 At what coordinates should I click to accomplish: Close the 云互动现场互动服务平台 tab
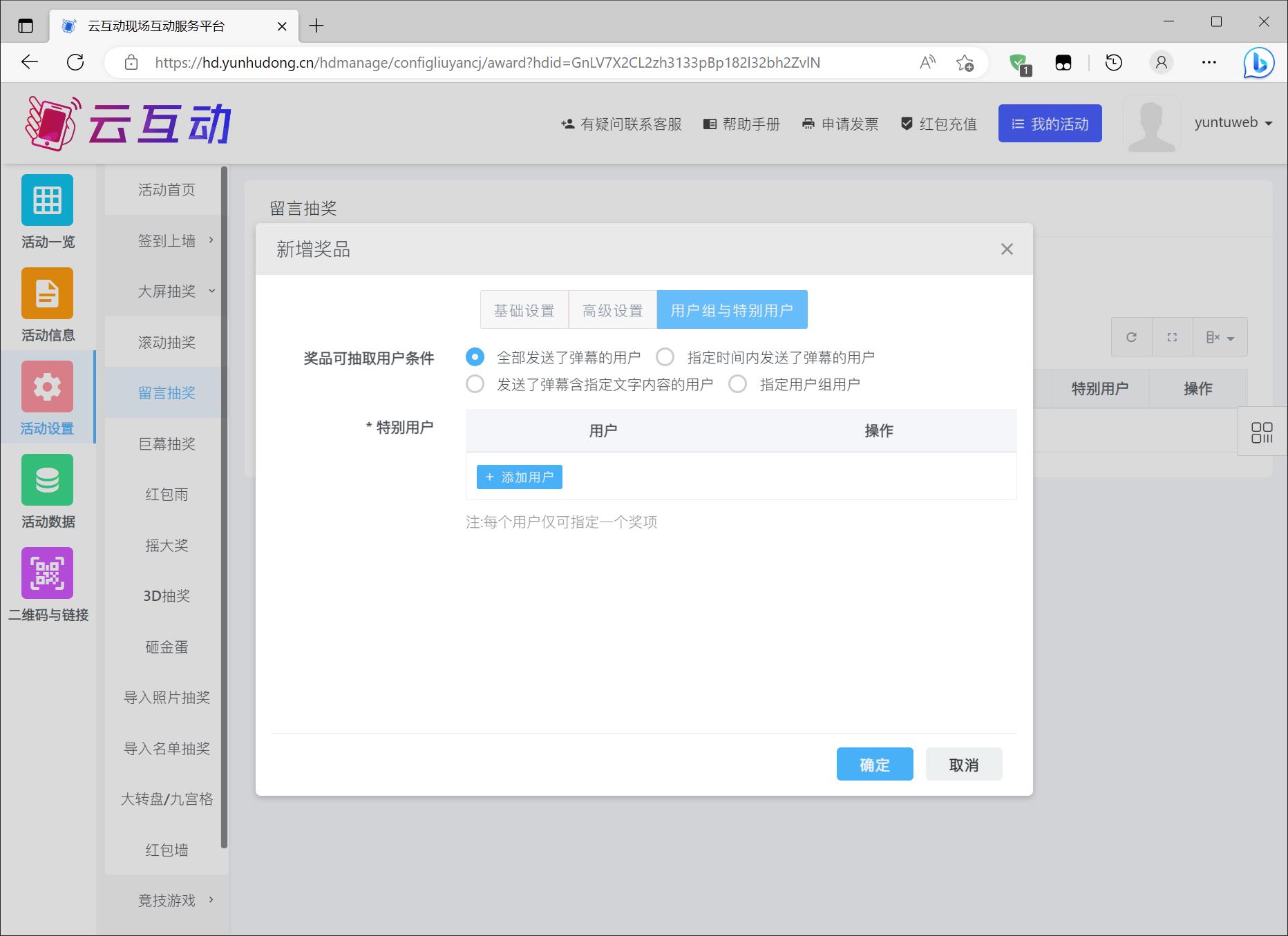(282, 26)
